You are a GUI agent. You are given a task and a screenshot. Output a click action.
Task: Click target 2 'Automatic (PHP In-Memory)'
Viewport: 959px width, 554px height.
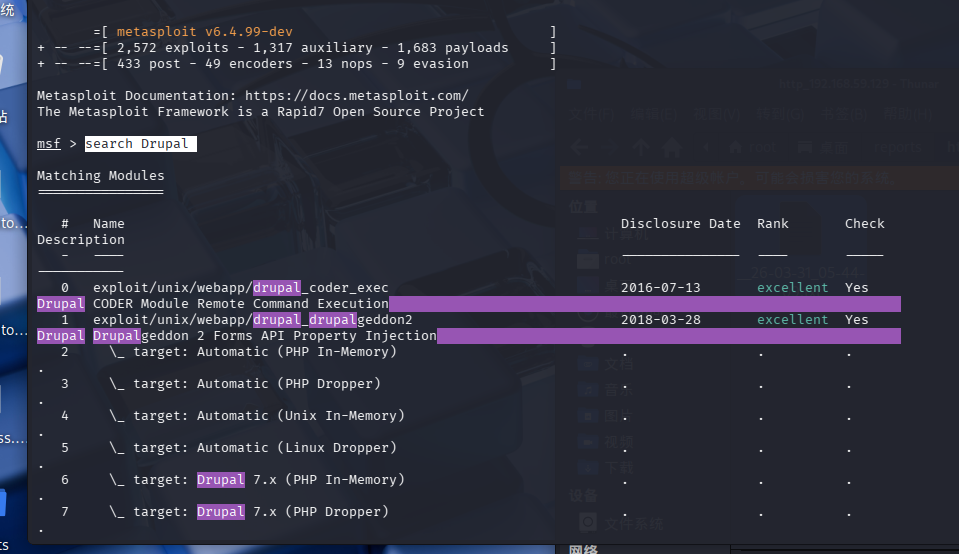click(x=297, y=352)
